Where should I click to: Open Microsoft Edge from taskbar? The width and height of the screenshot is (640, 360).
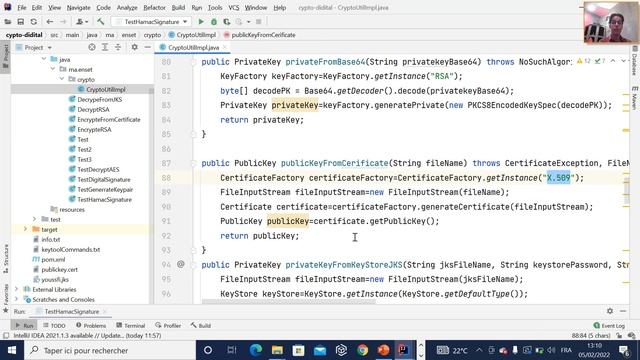(x=256, y=350)
